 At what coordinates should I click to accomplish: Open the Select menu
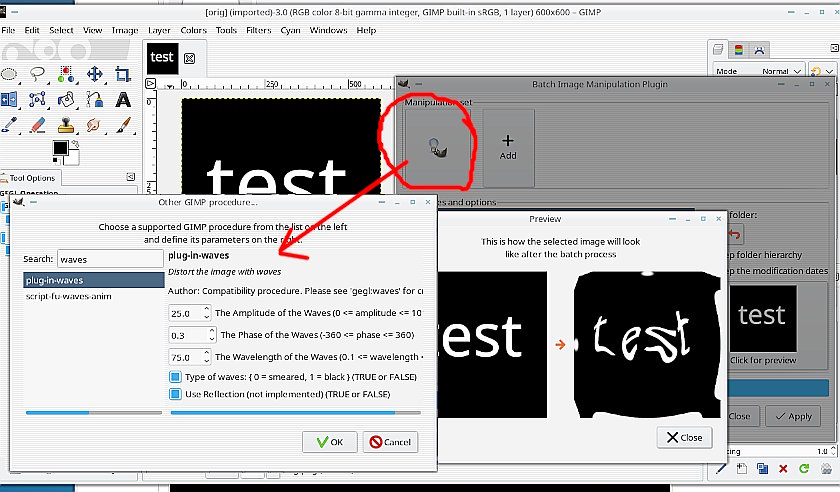click(61, 31)
